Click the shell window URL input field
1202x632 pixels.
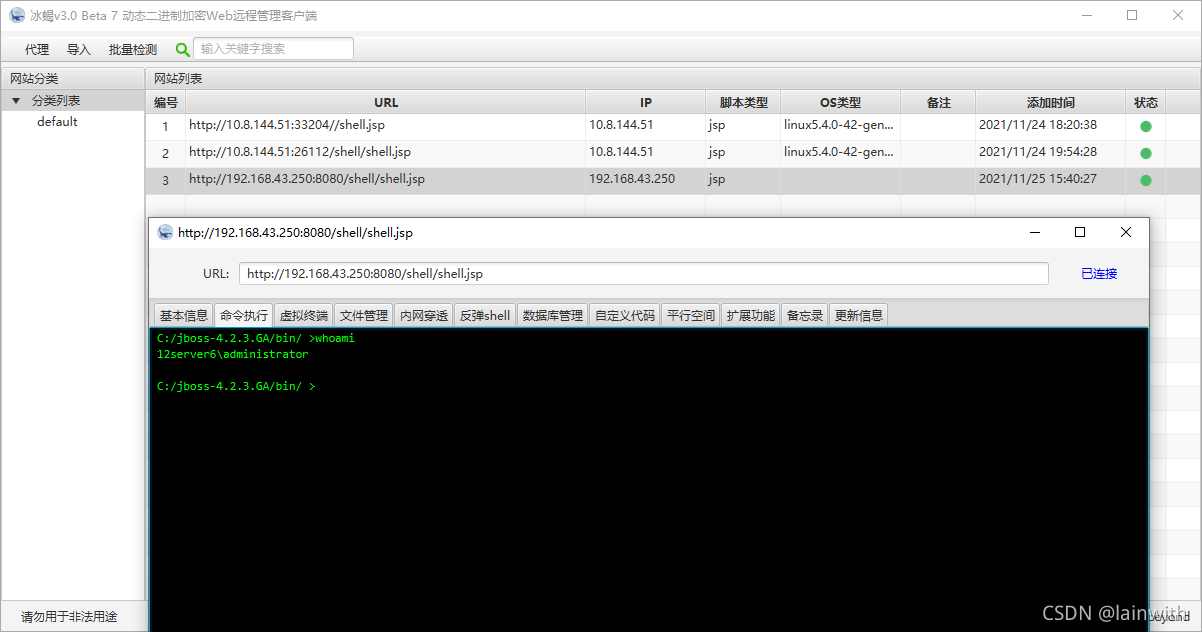pos(643,273)
